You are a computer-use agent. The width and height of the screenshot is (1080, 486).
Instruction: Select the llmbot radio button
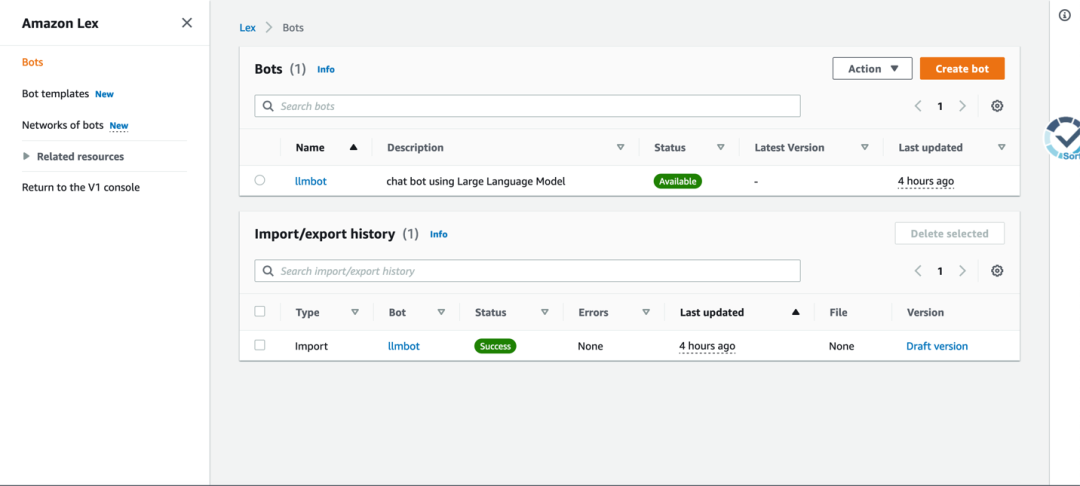pyautogui.click(x=260, y=180)
